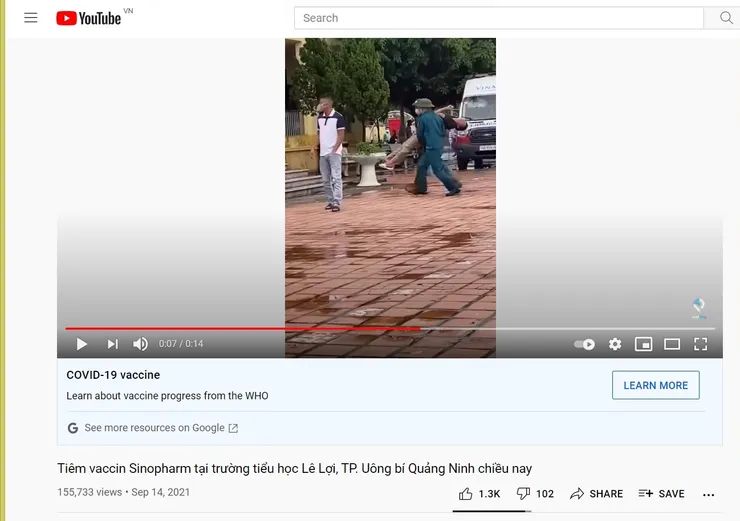Go to the YouTube home logo
This screenshot has height=521, width=740.
point(89,18)
